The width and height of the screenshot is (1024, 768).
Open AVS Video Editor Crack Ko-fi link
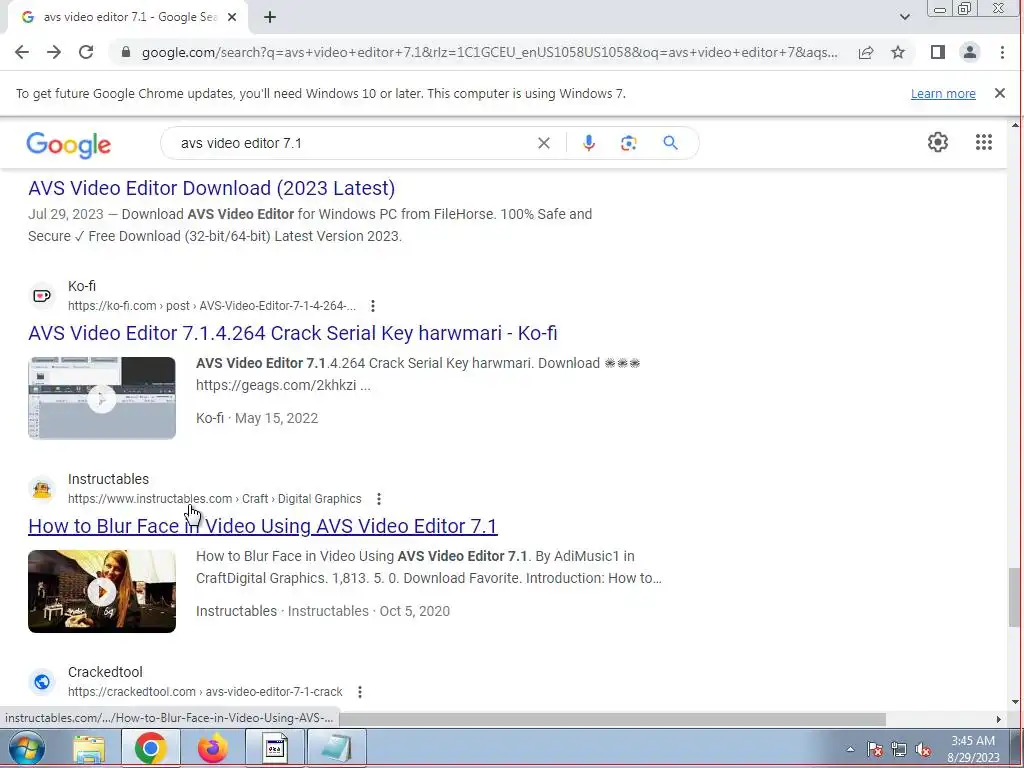pos(293,333)
